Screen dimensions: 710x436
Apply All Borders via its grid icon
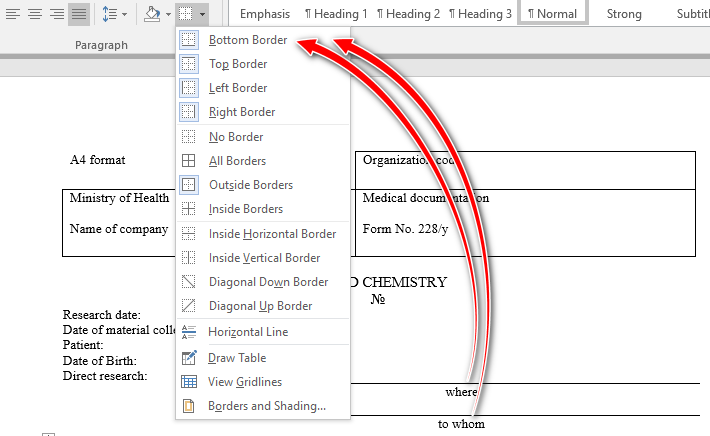189,161
